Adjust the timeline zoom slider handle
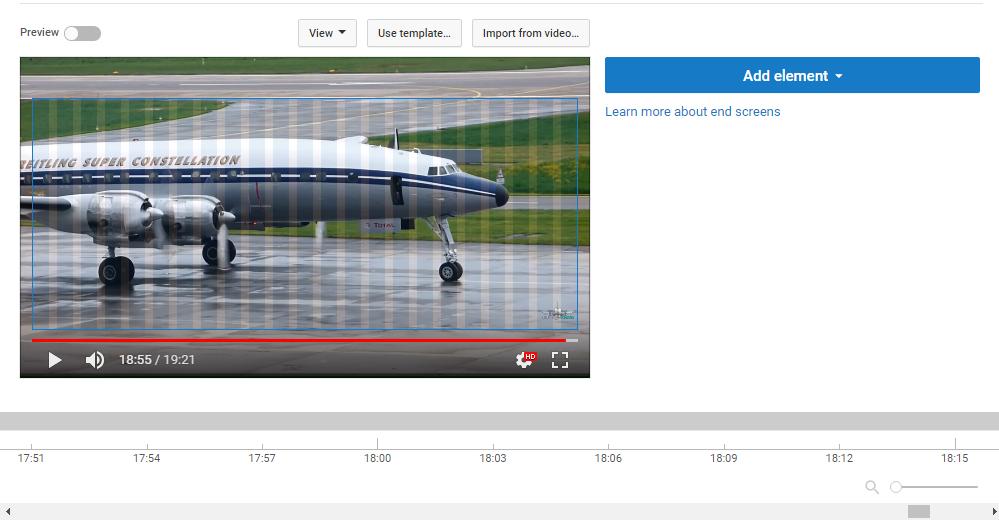Image resolution: width=999 pixels, height=522 pixels. 896,487
